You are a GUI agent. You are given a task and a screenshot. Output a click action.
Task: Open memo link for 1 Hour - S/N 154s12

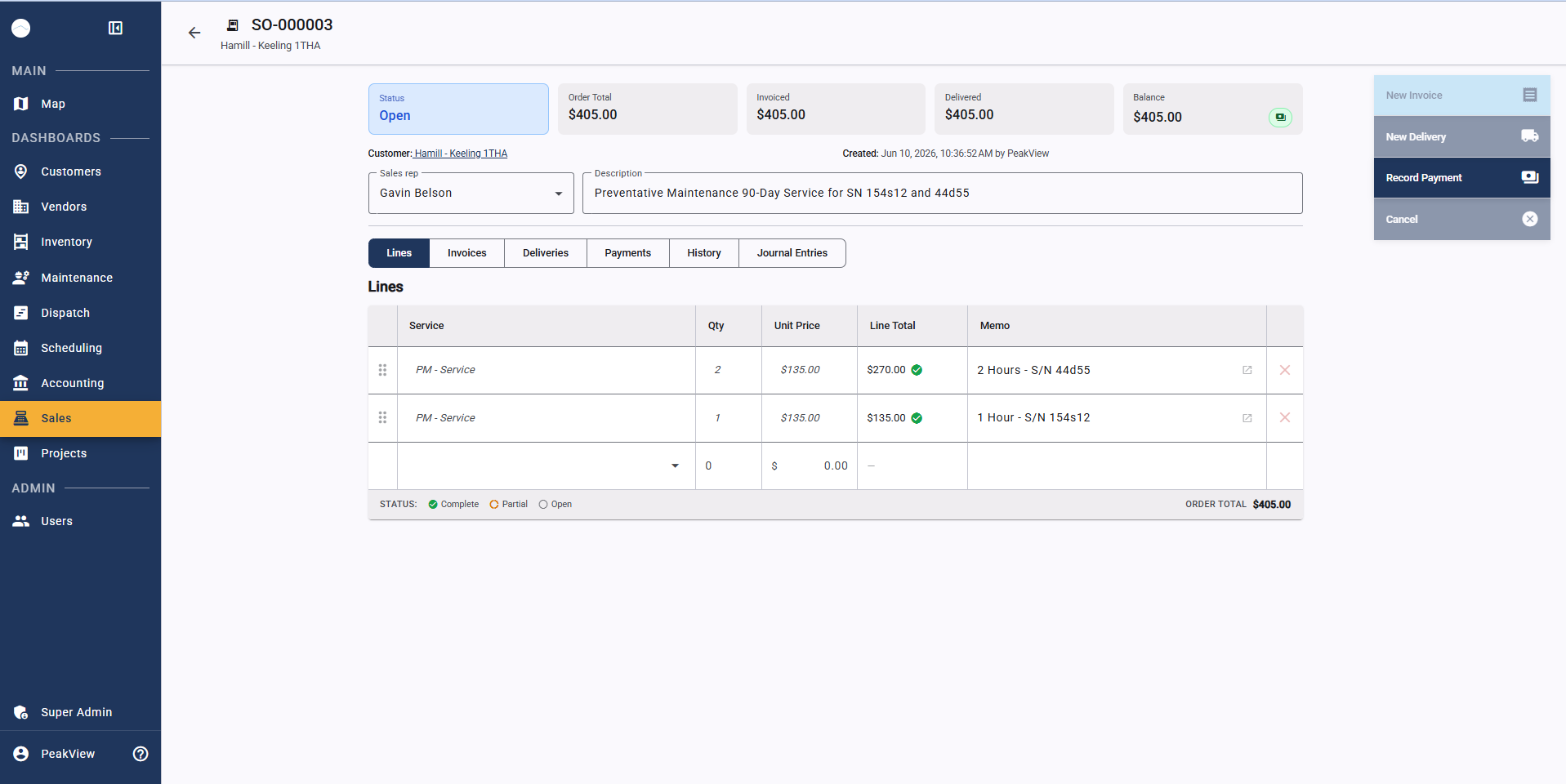click(1247, 418)
